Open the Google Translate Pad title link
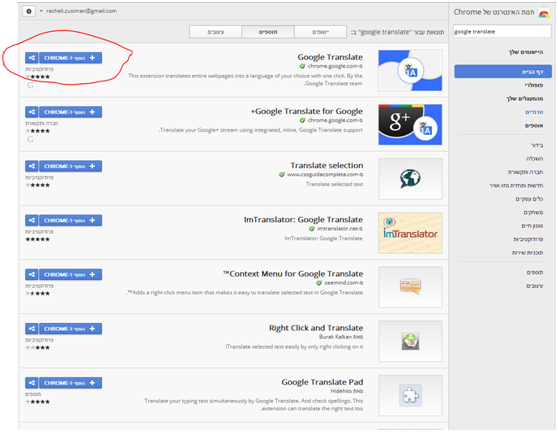The image size is (558, 432). (x=322, y=382)
